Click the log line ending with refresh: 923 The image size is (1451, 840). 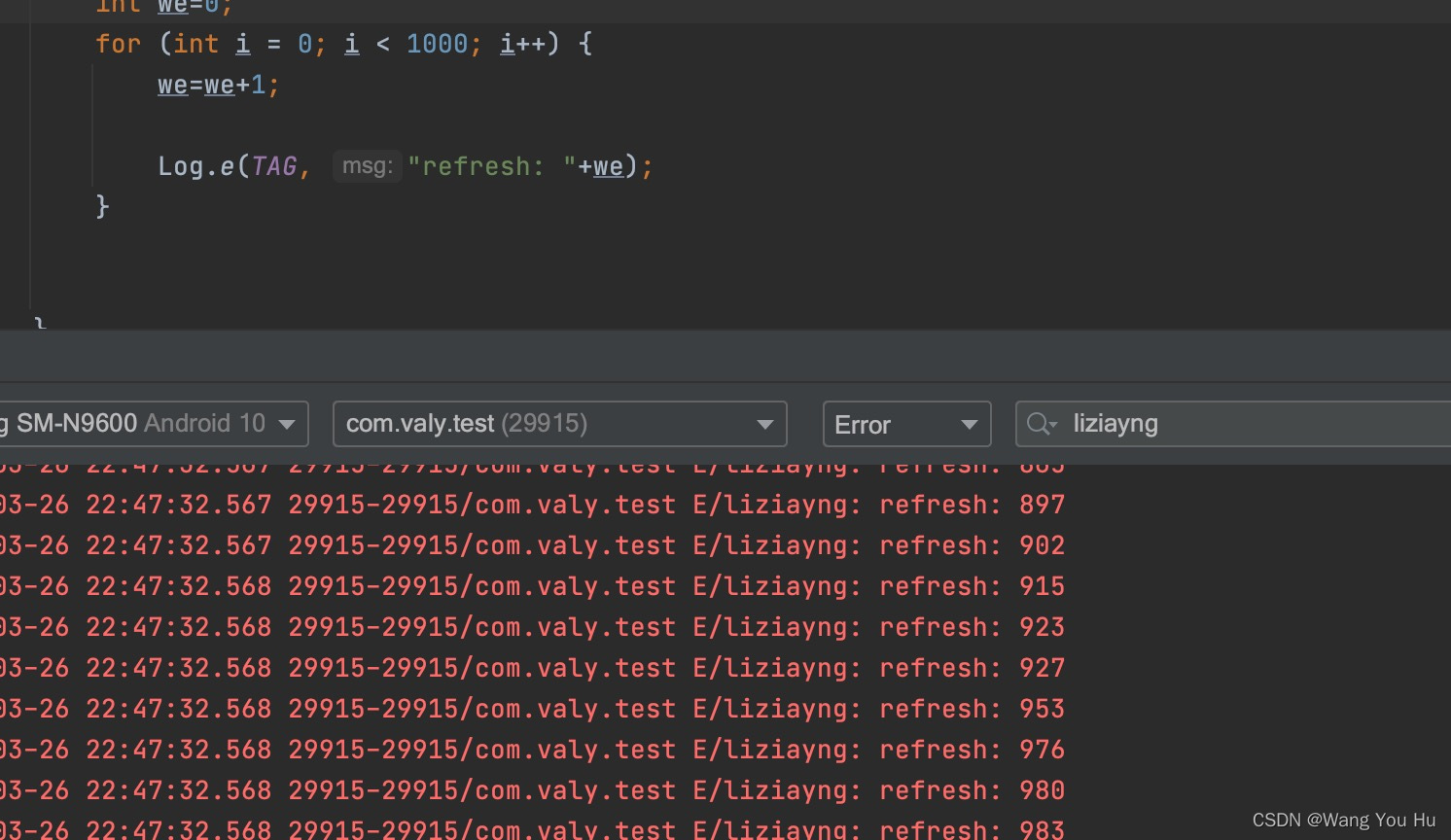[532, 627]
